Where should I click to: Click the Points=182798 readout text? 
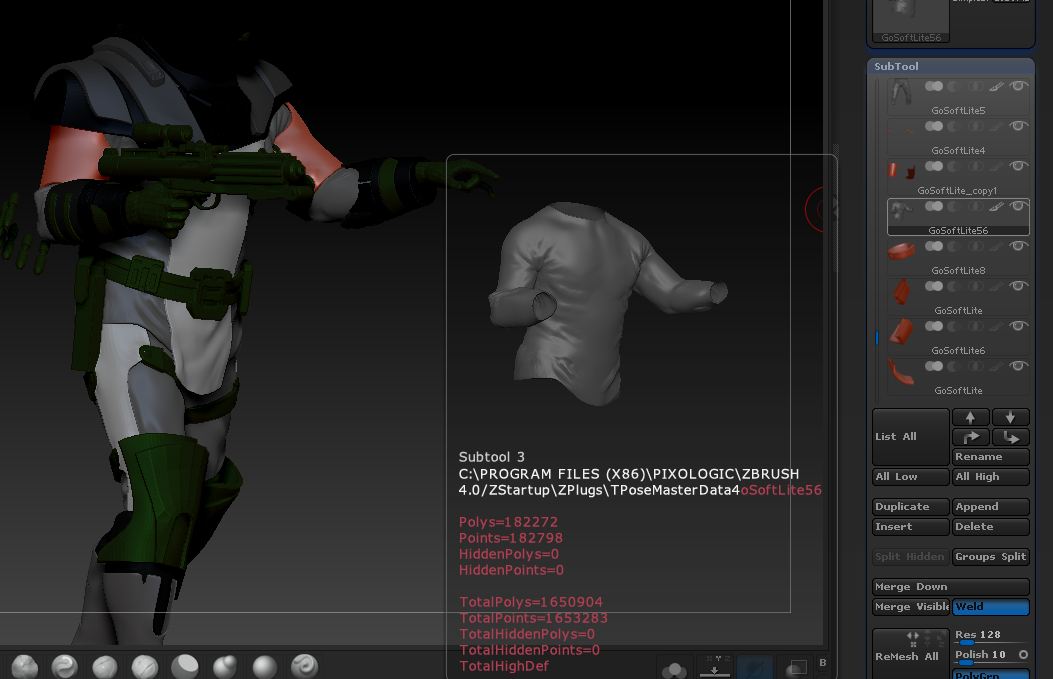click(511, 538)
